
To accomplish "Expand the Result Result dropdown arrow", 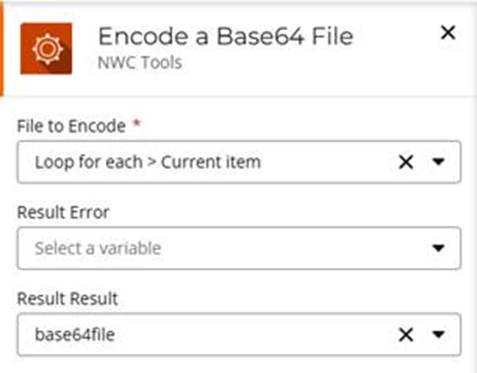I will [x=438, y=334].
